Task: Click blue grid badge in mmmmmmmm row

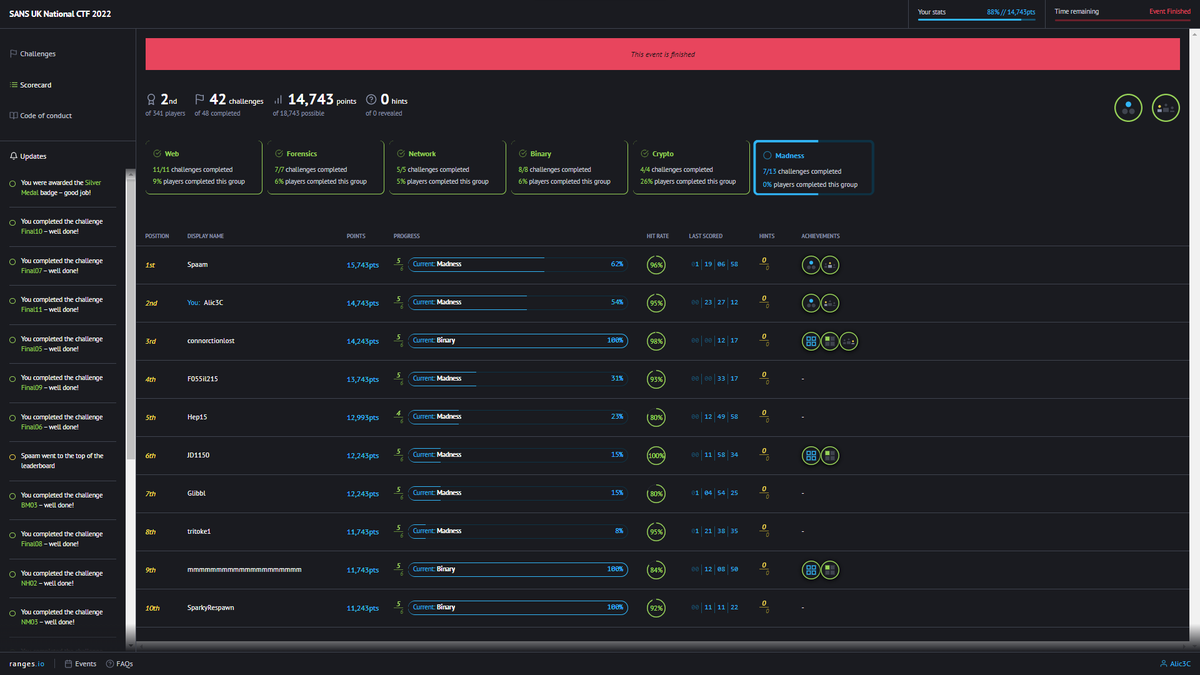Action: tap(811, 569)
